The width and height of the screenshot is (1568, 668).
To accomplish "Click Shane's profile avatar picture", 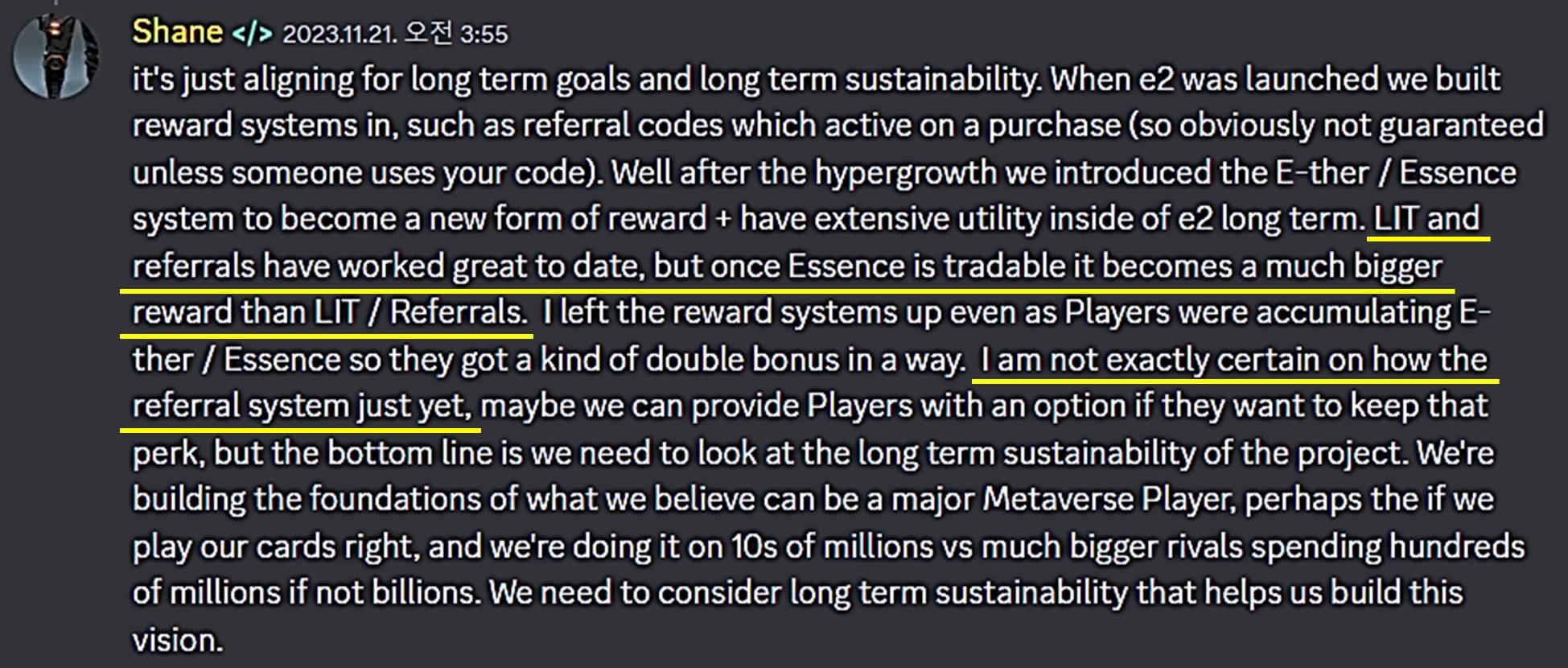I will [x=54, y=58].
